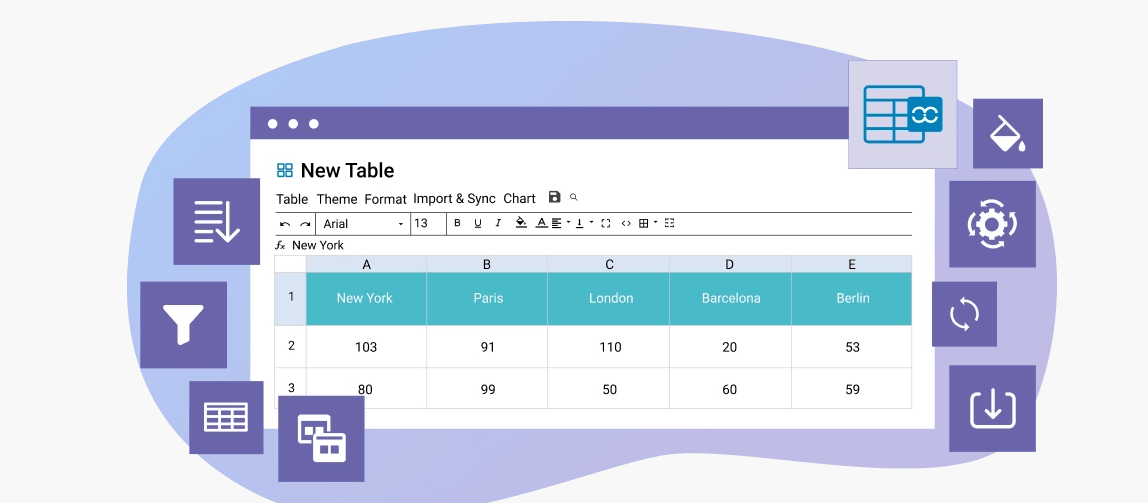This screenshot has width=1148, height=503.
Task: Click the dashed grid icon ending the toolbar
Action: pyautogui.click(x=669, y=223)
